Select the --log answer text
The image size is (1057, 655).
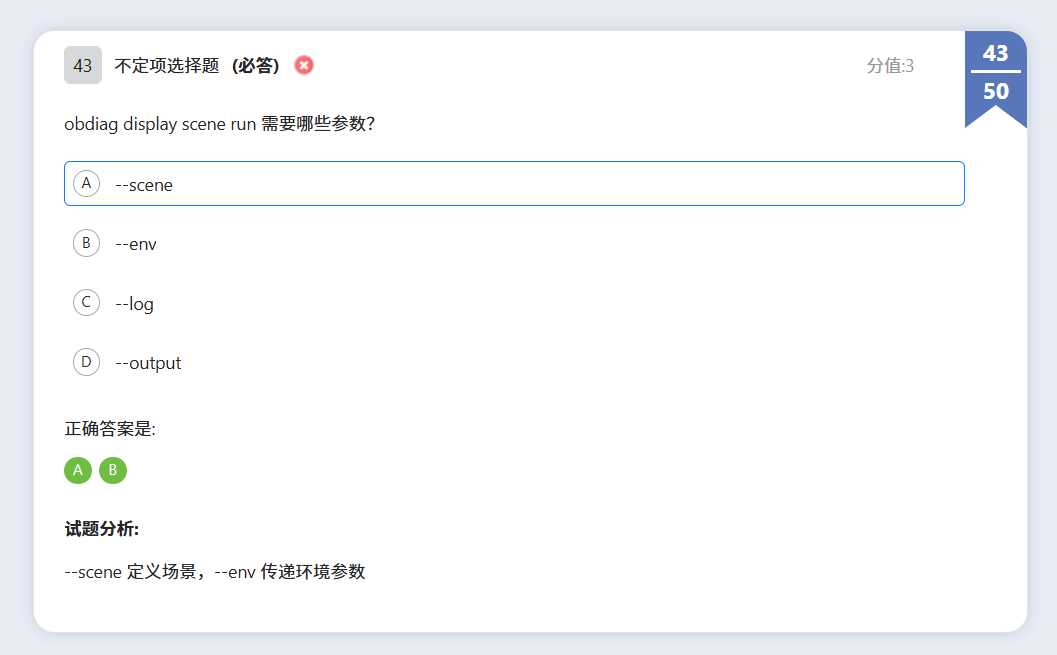click(x=135, y=304)
